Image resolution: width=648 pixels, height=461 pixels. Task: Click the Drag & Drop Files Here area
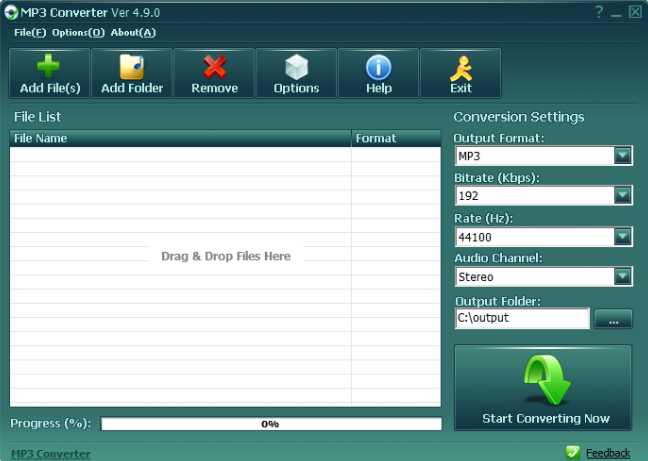[x=226, y=256]
